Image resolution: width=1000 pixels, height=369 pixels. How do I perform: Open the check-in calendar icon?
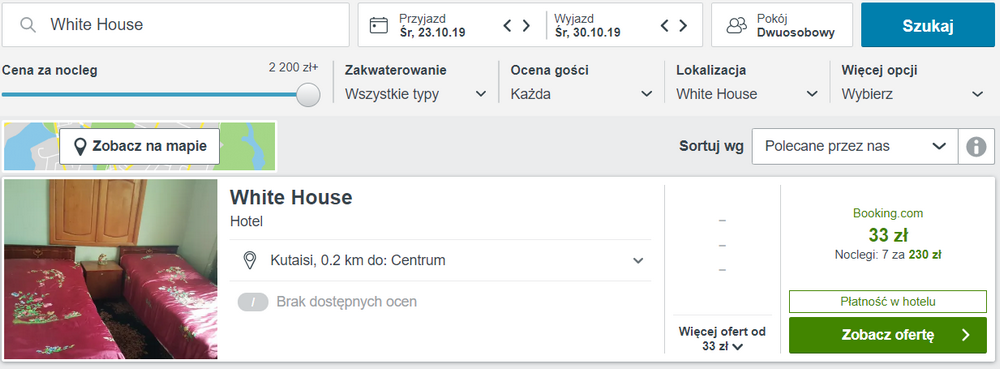[x=379, y=25]
